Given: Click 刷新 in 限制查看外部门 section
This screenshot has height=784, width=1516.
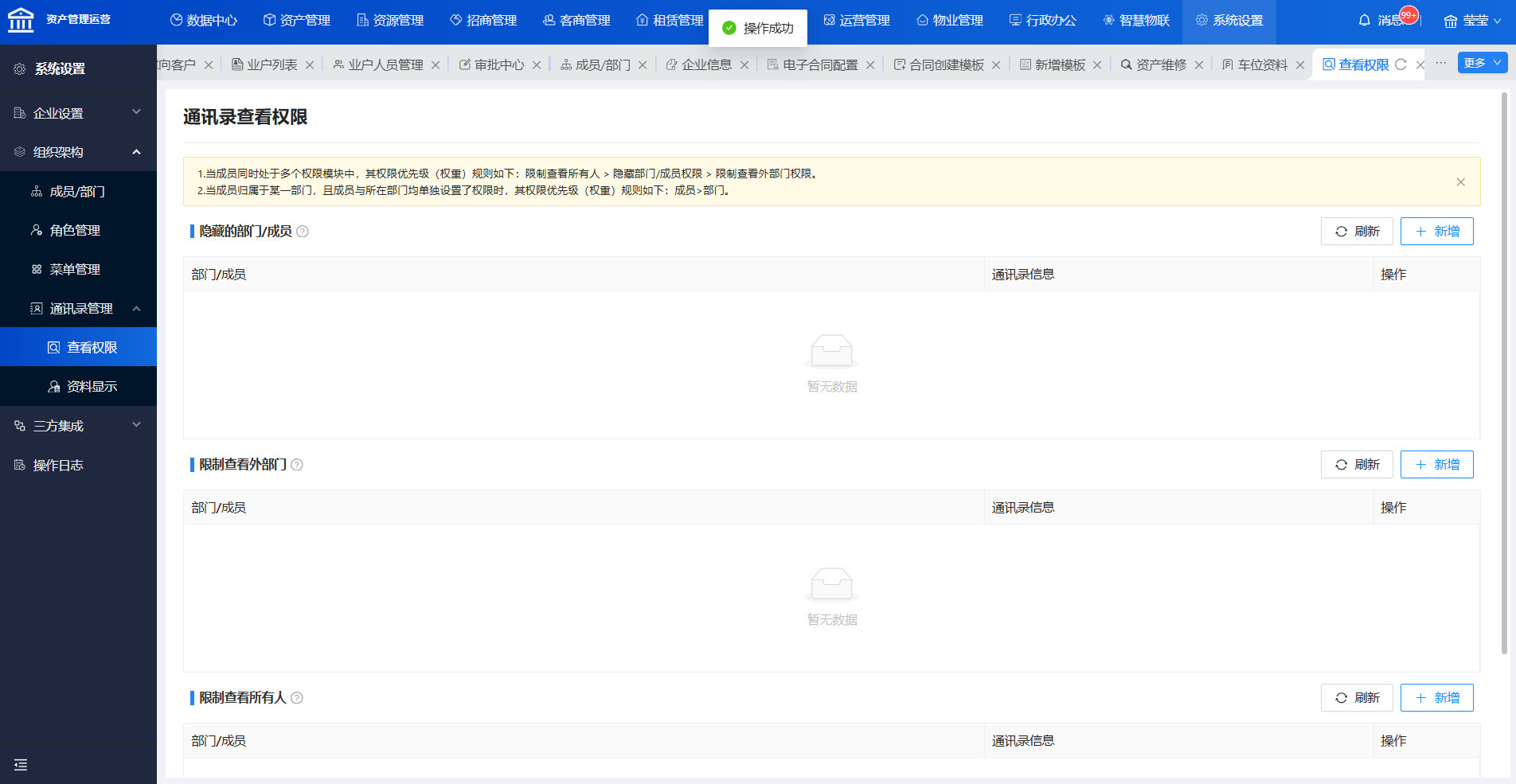Looking at the screenshot, I should coord(1356,465).
